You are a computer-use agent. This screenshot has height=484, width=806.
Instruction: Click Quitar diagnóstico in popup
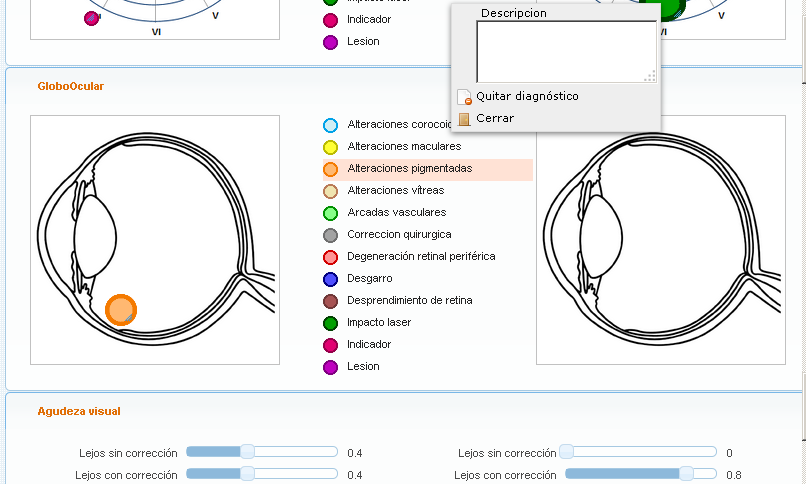pyautogui.click(x=526, y=96)
